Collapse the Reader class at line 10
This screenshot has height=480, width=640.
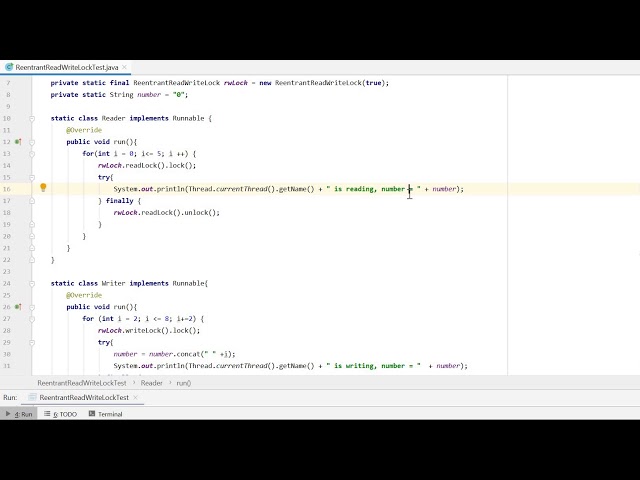[x=32, y=118]
